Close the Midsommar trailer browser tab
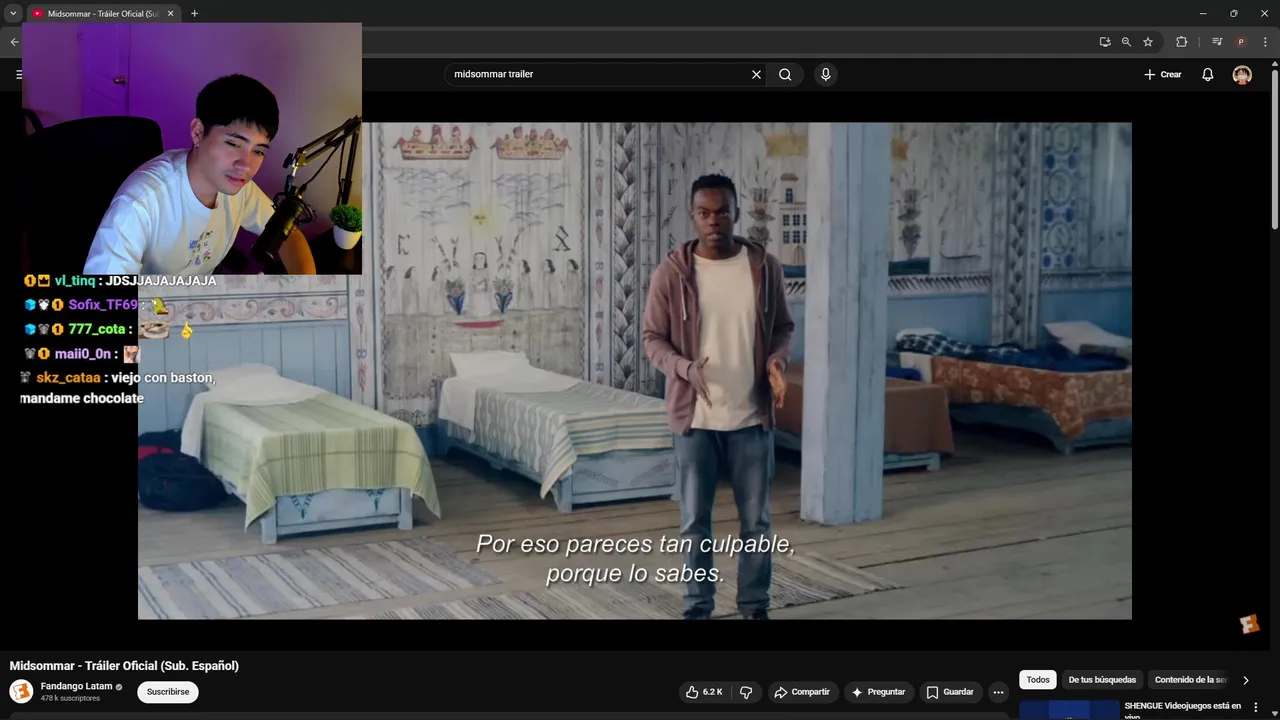1280x720 pixels. [170, 14]
